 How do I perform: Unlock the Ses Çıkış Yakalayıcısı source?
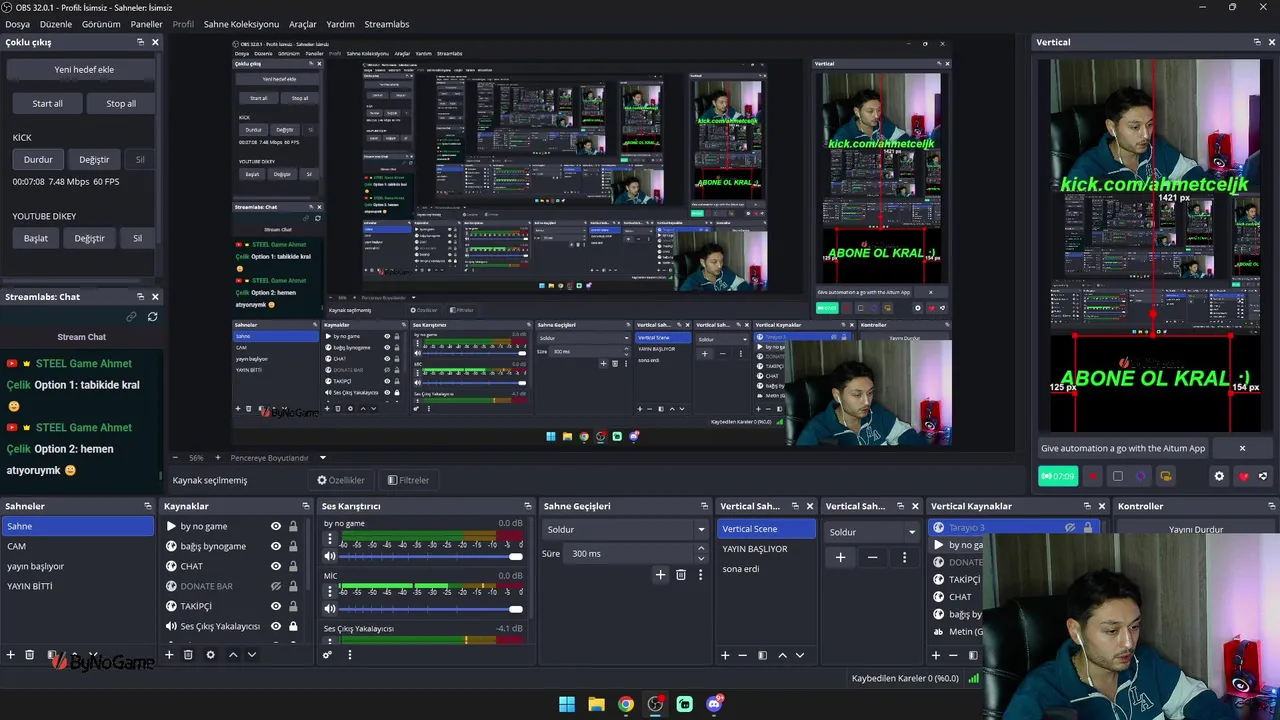[x=293, y=626]
